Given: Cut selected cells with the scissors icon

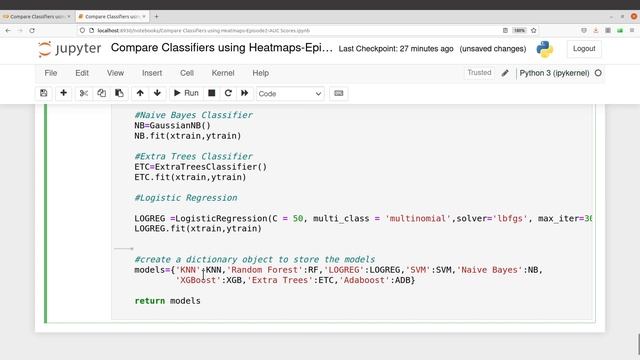Looking at the screenshot, I should tap(84, 93).
